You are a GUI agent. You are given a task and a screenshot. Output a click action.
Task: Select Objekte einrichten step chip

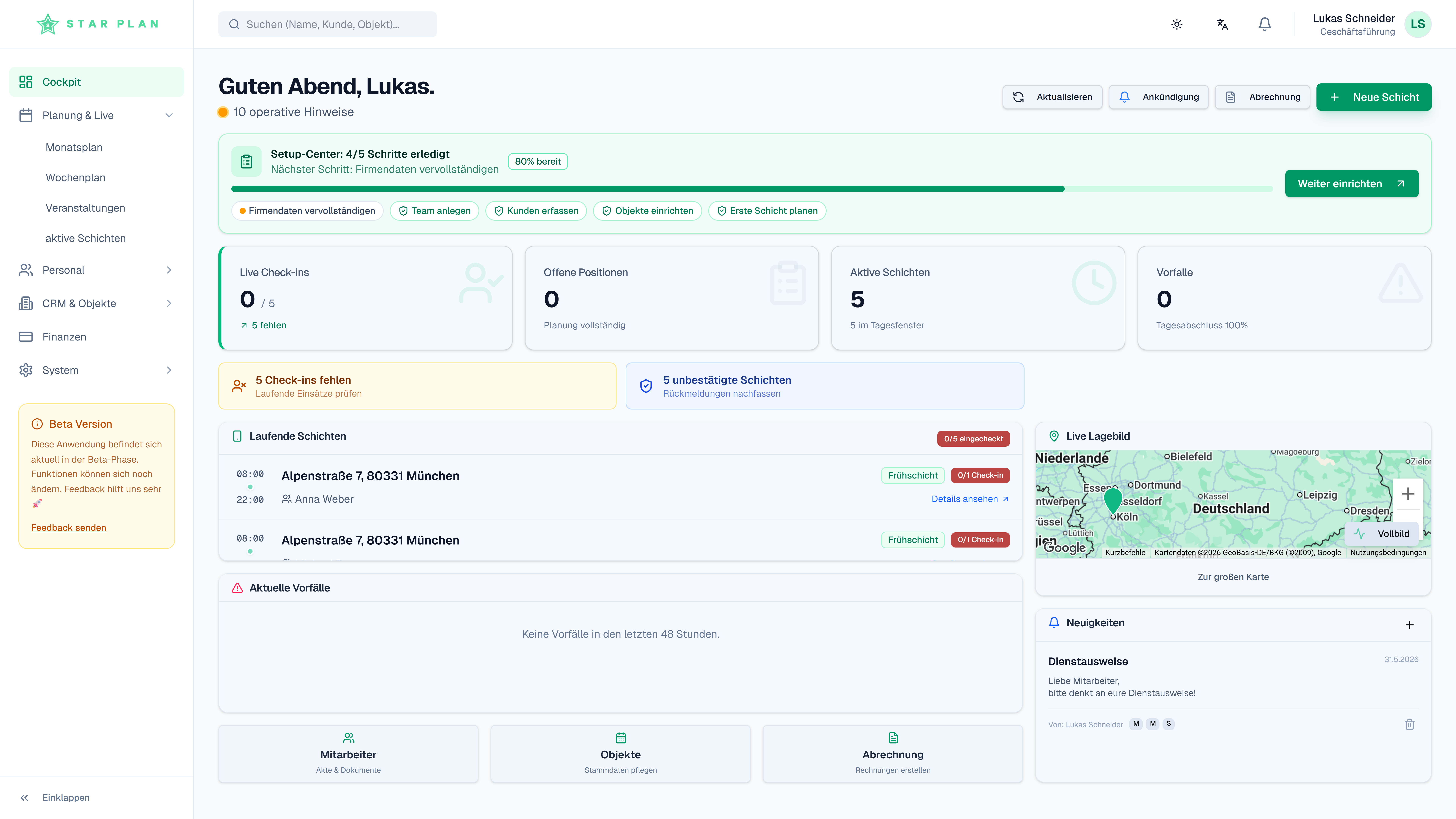648,211
